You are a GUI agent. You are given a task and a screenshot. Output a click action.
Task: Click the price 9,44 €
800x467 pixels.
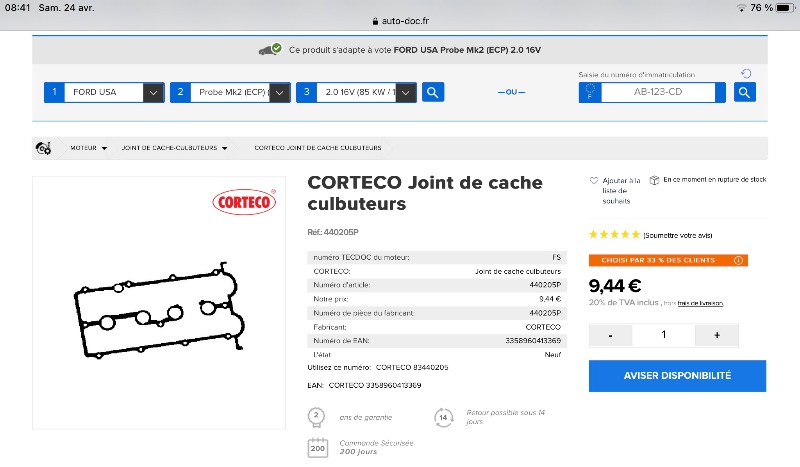tap(615, 286)
